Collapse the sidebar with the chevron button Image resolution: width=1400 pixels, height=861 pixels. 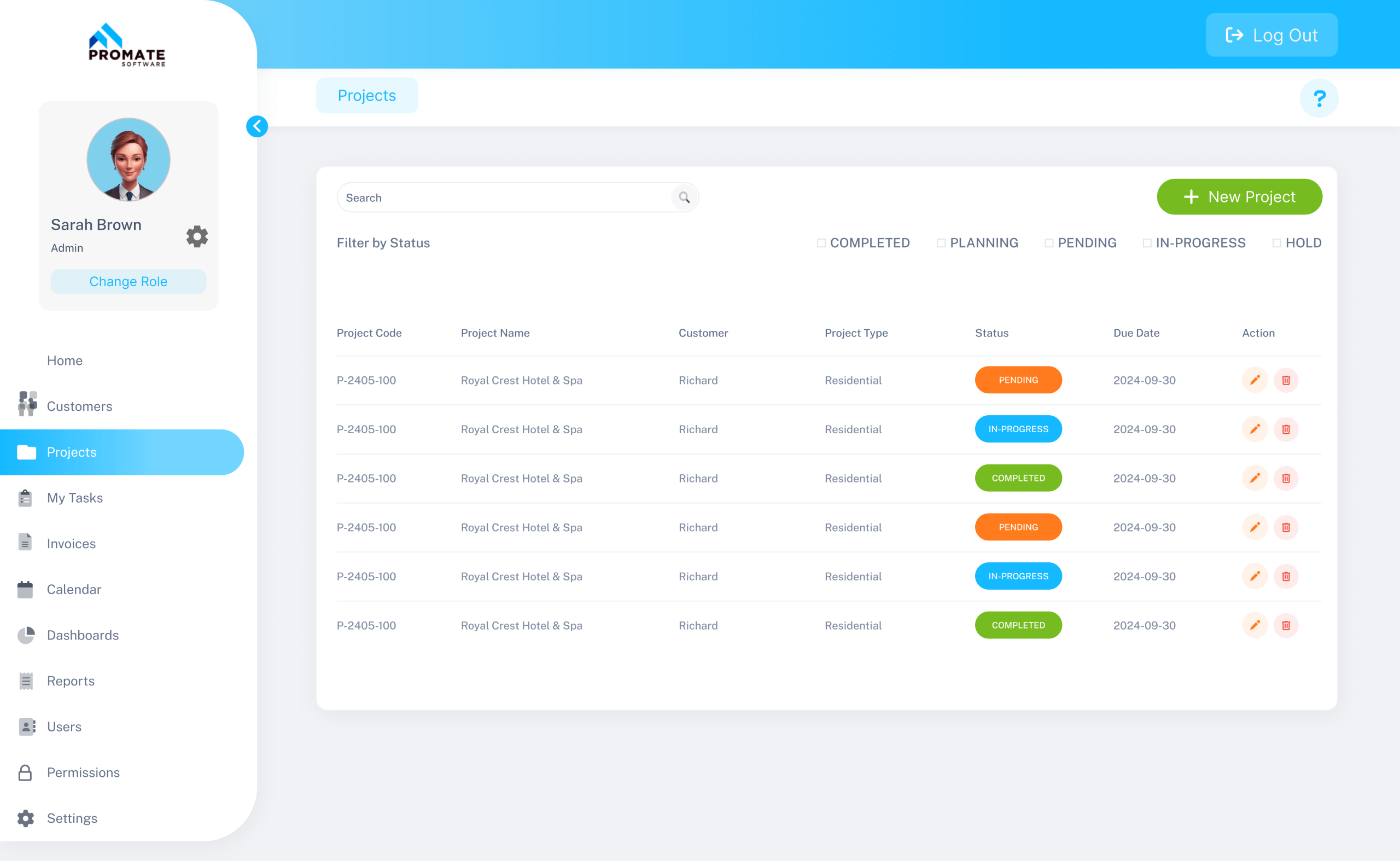click(x=257, y=126)
